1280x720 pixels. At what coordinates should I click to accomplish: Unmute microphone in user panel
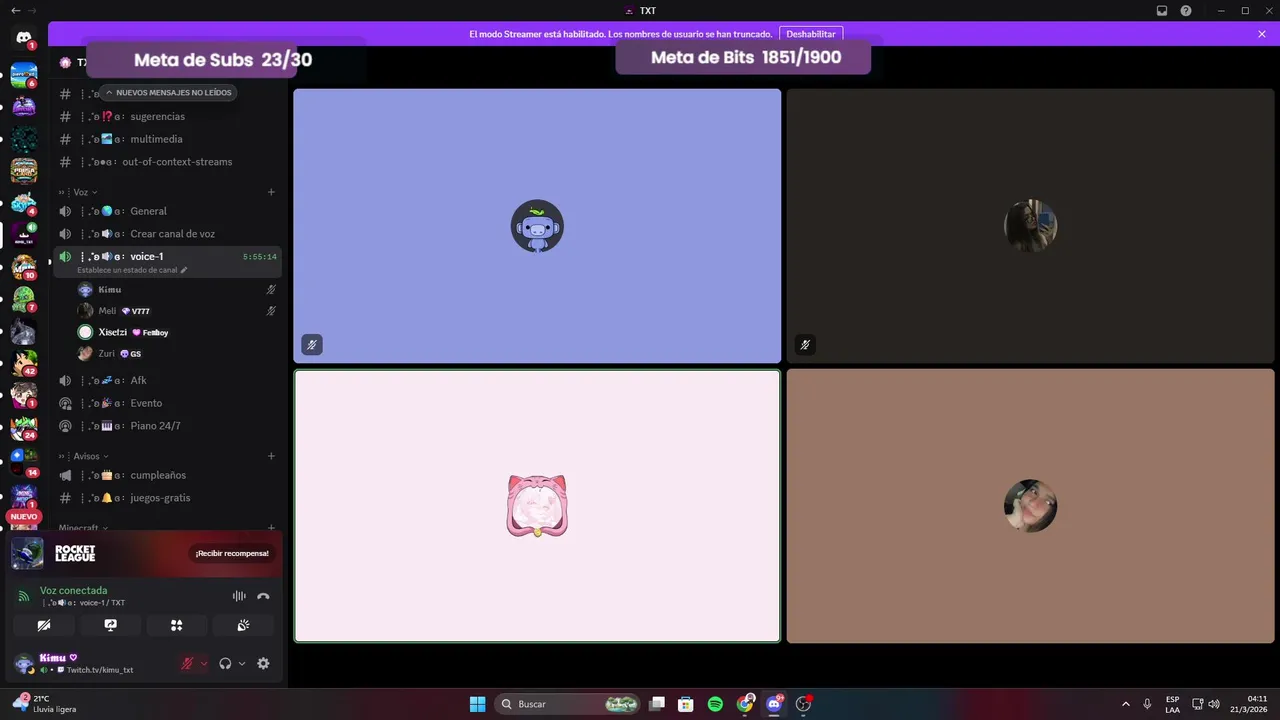tap(187, 663)
